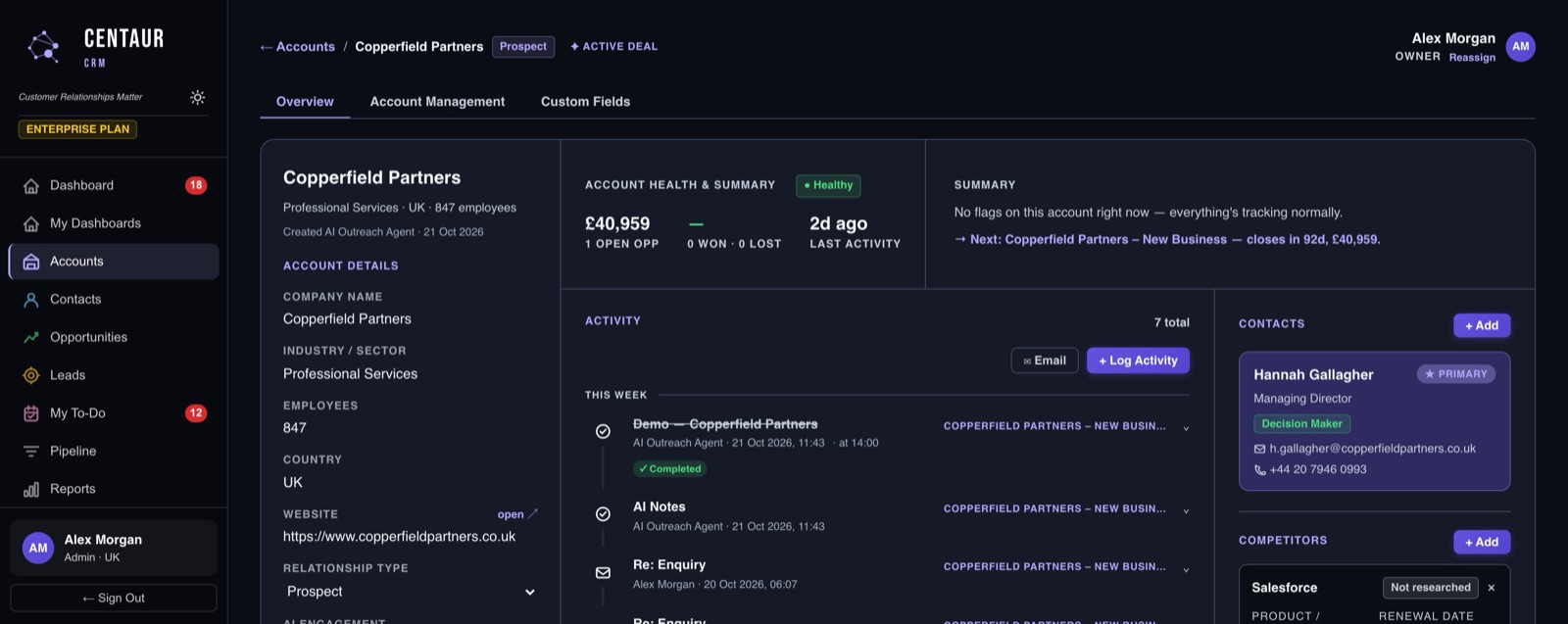Click completed check icon on Demo activity

coord(603,431)
